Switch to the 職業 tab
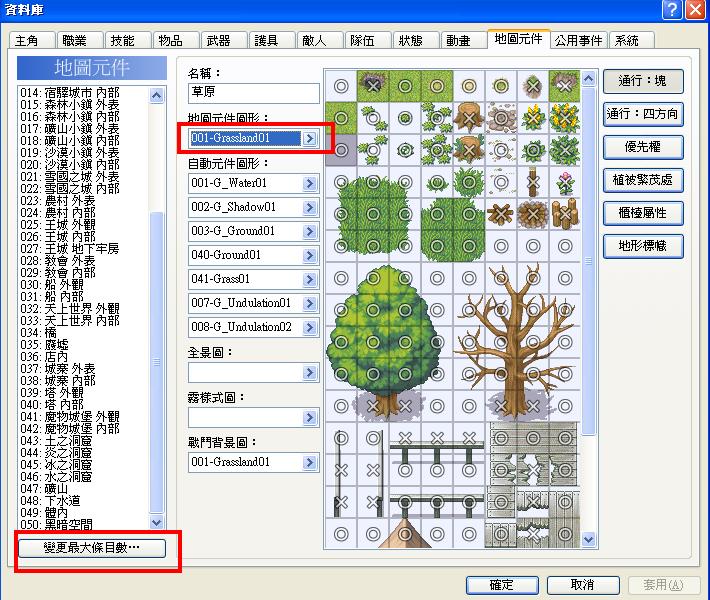The height and width of the screenshot is (600, 710). pos(80,40)
